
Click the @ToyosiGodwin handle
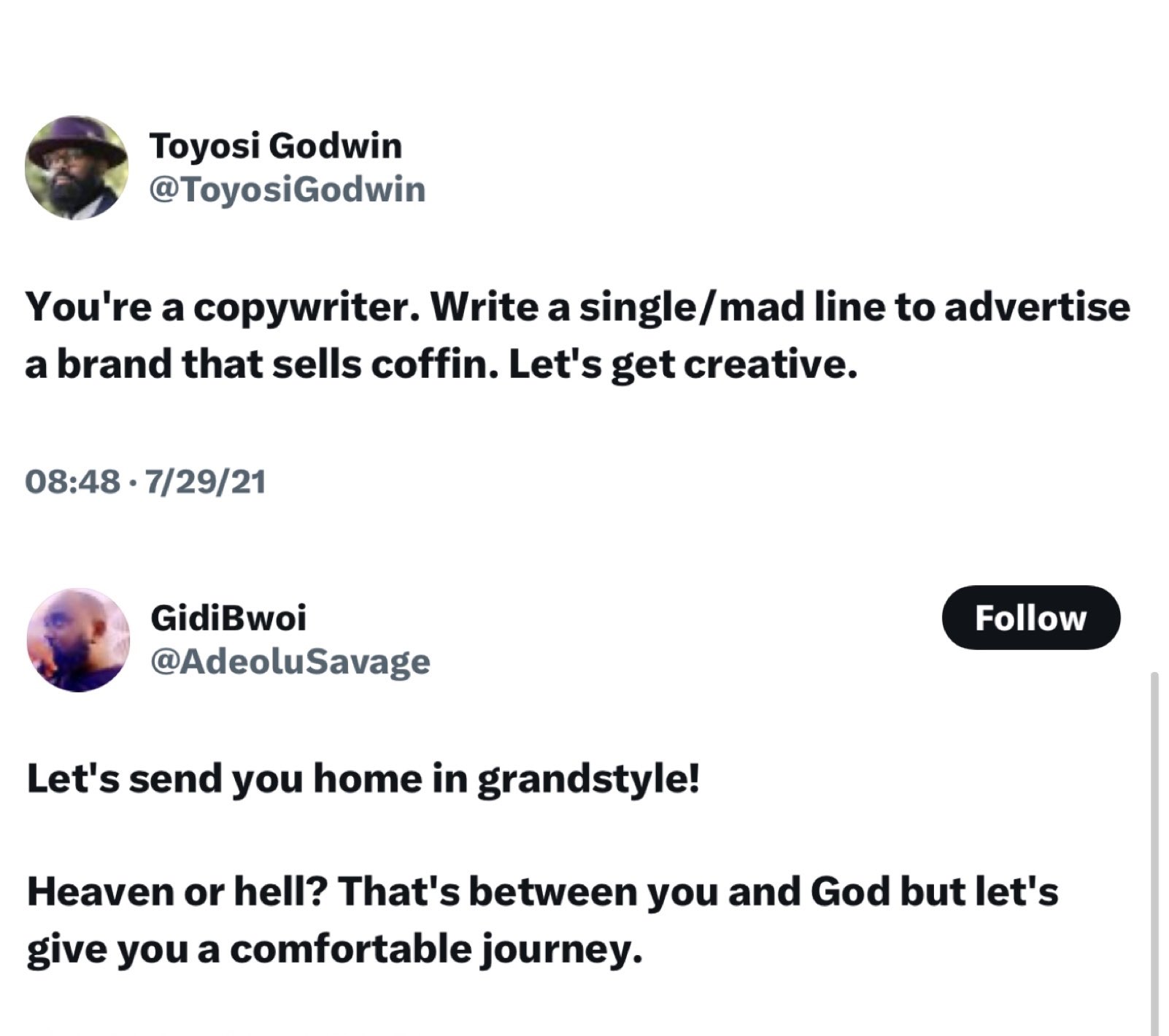tap(287, 190)
